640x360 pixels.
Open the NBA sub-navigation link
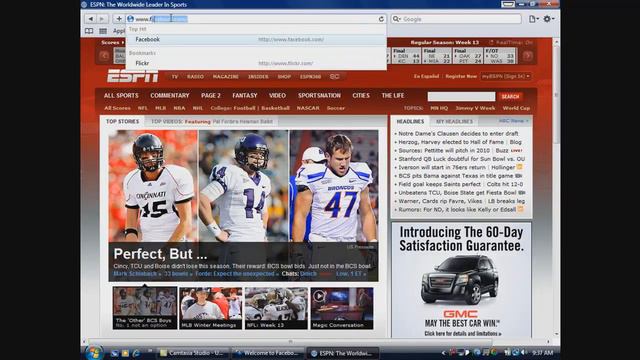(179, 108)
